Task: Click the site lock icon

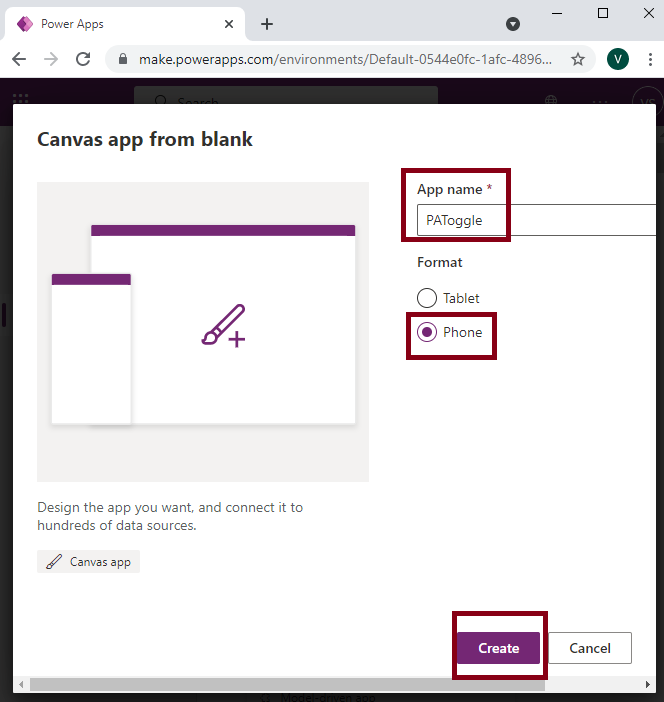Action: coord(123,60)
